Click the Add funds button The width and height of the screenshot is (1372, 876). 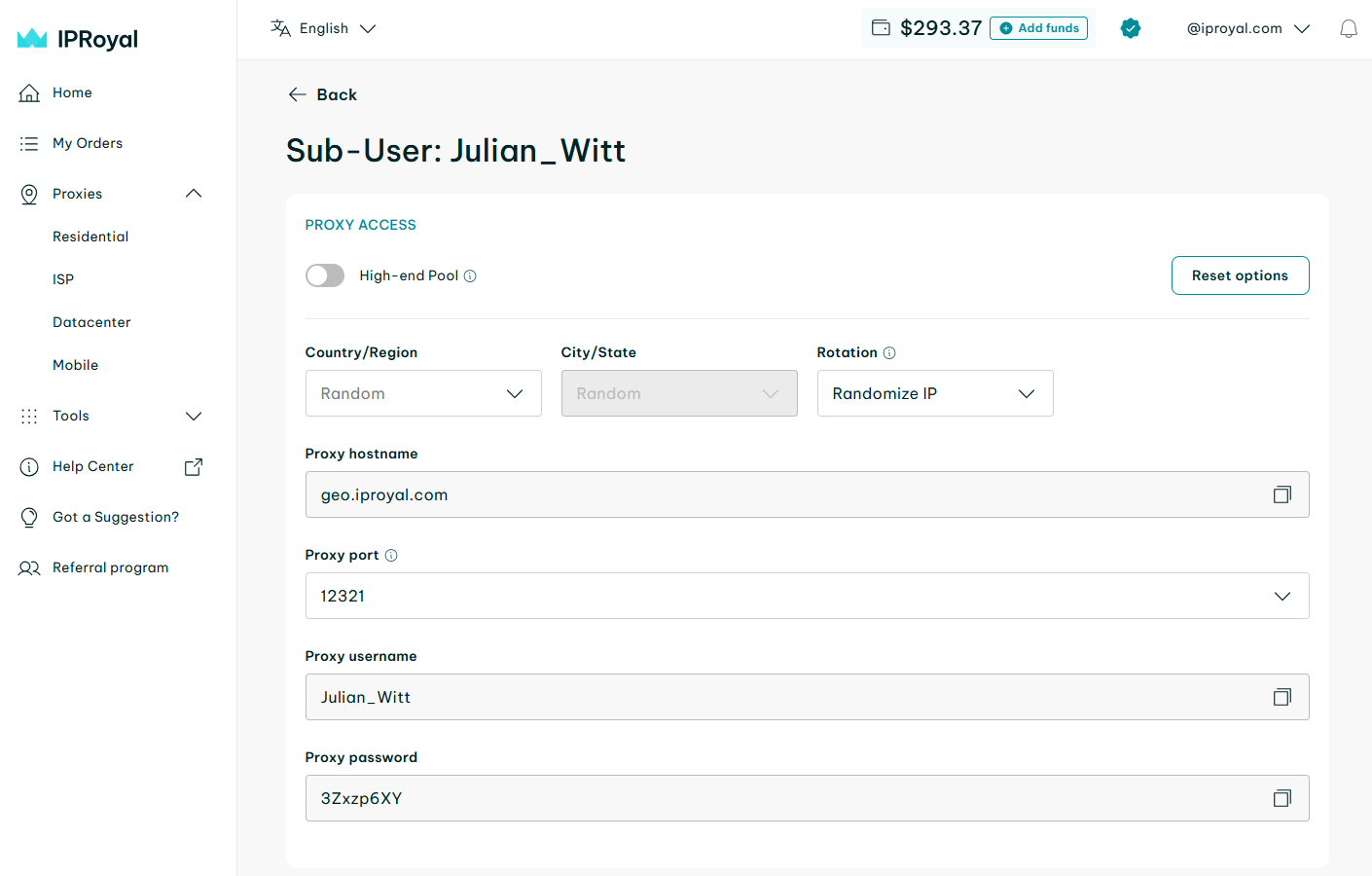pos(1038,28)
